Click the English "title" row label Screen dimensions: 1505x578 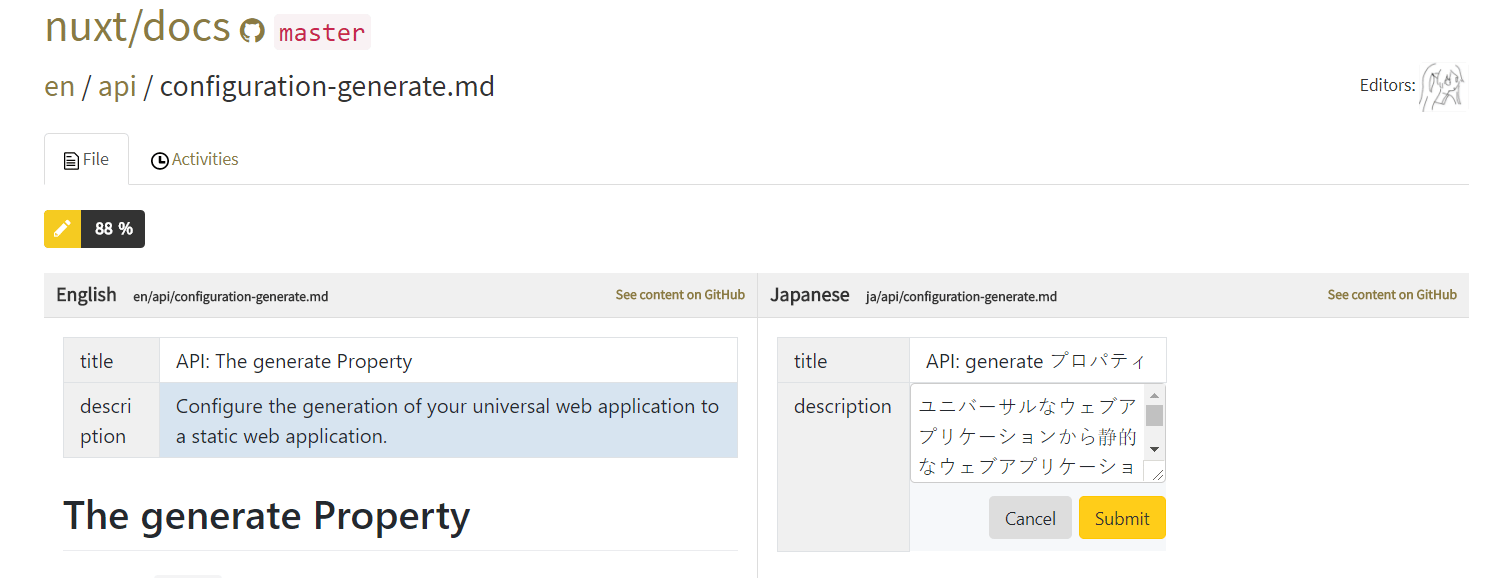pos(97,360)
